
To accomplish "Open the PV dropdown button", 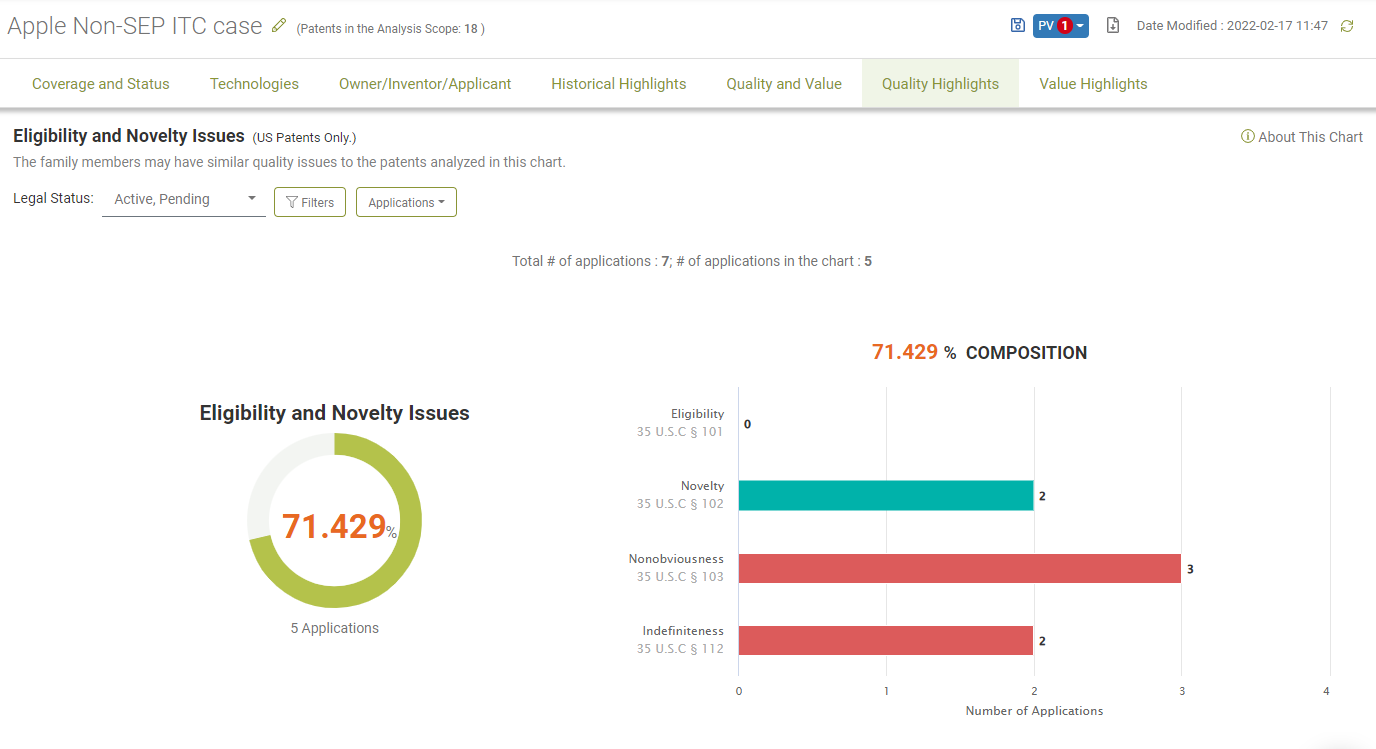I will tap(1060, 26).
